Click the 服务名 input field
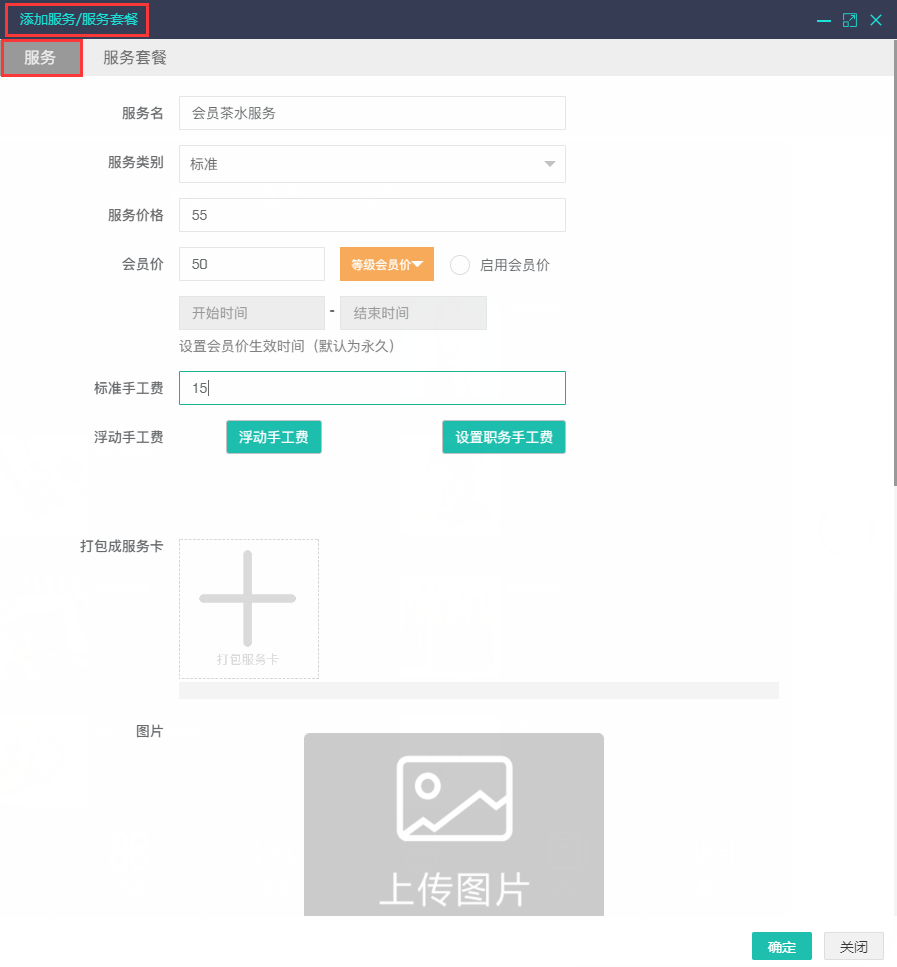The image size is (897, 967). [372, 113]
